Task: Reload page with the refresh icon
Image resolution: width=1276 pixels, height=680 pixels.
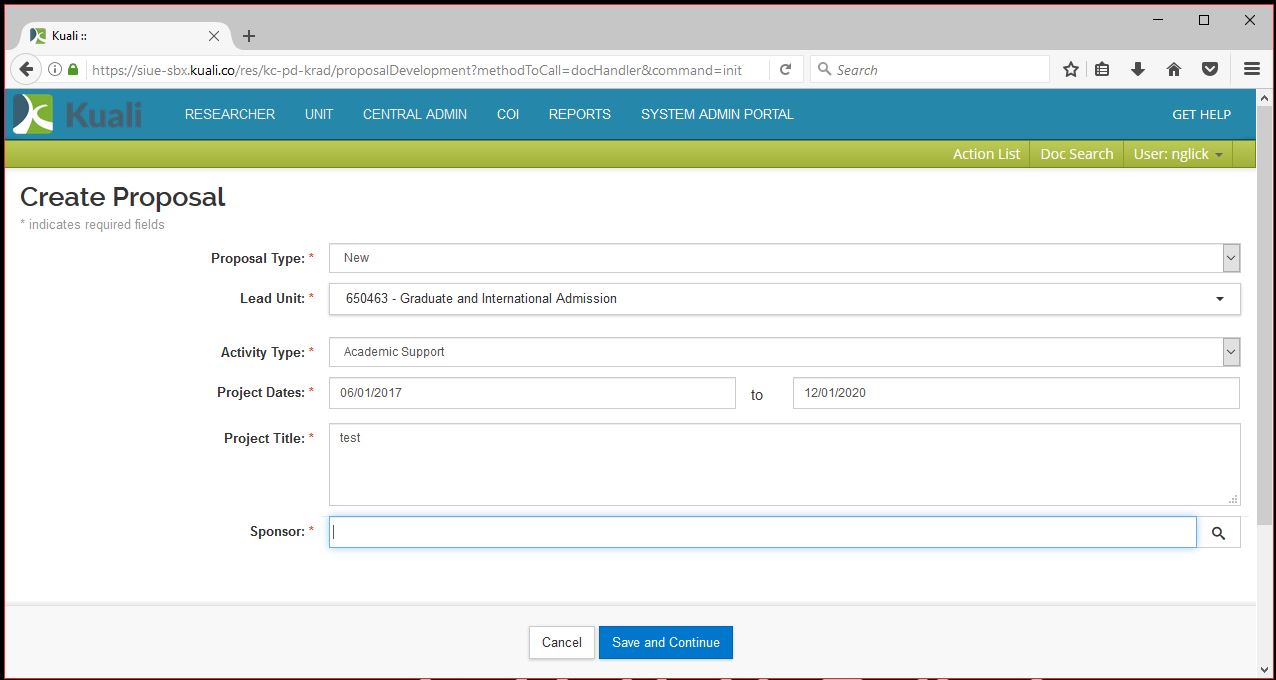Action: 786,69
